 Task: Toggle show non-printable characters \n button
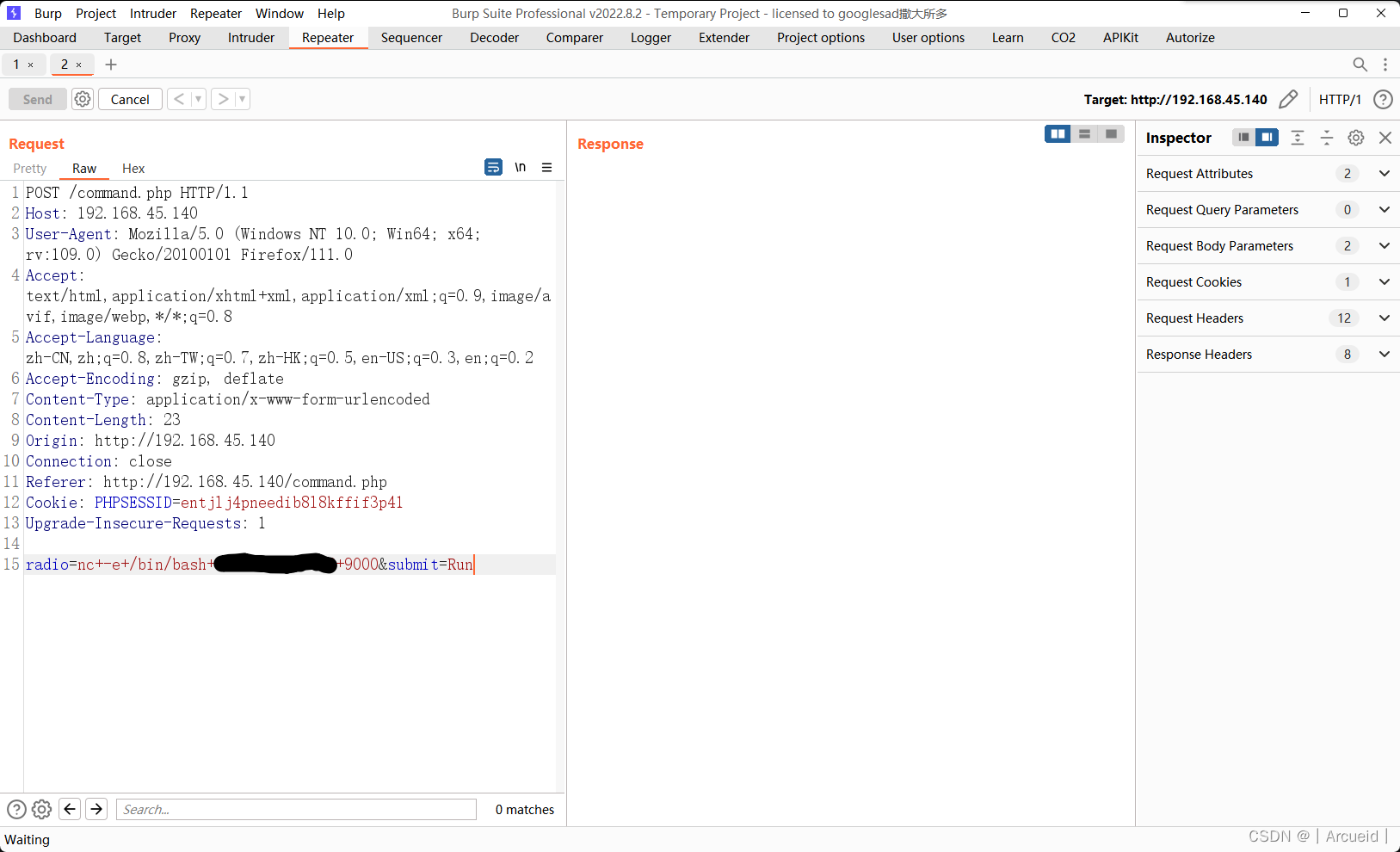click(x=521, y=167)
